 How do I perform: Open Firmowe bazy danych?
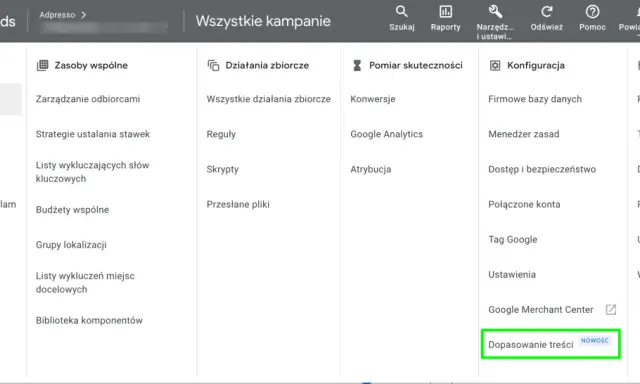535,99
